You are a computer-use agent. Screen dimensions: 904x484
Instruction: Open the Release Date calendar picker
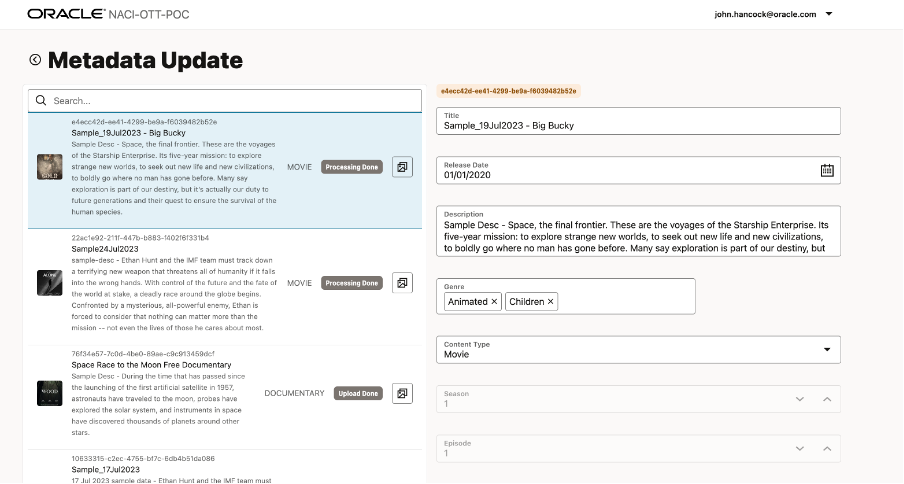pyautogui.click(x=827, y=171)
